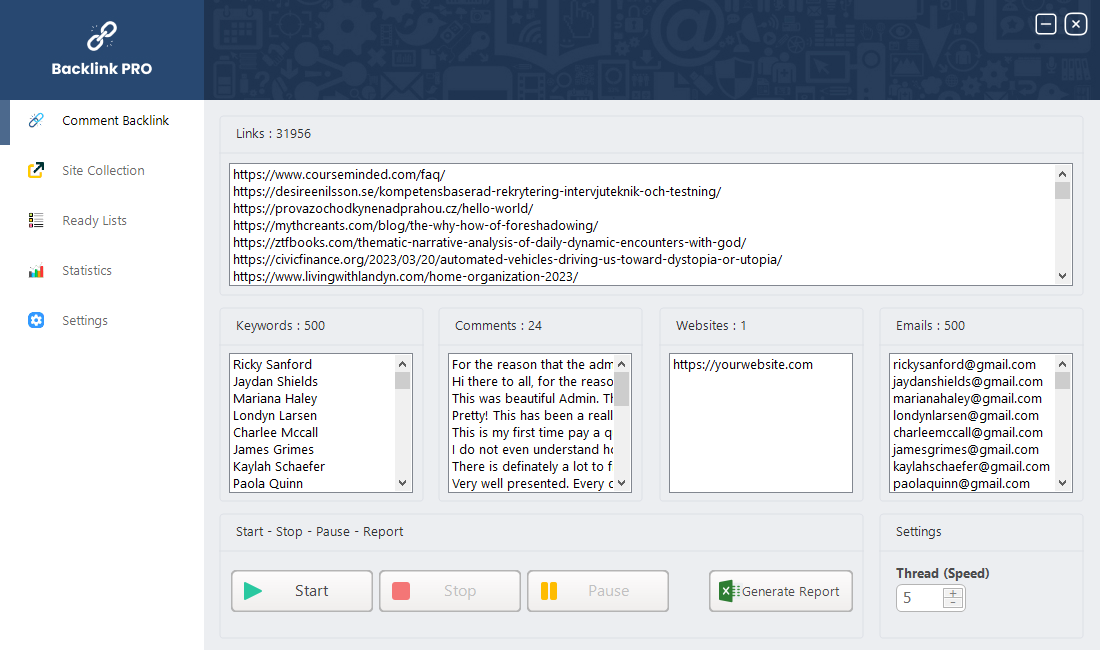Click the yellow pause icon on Pause
The width and height of the screenshot is (1100, 650).
[549, 590]
